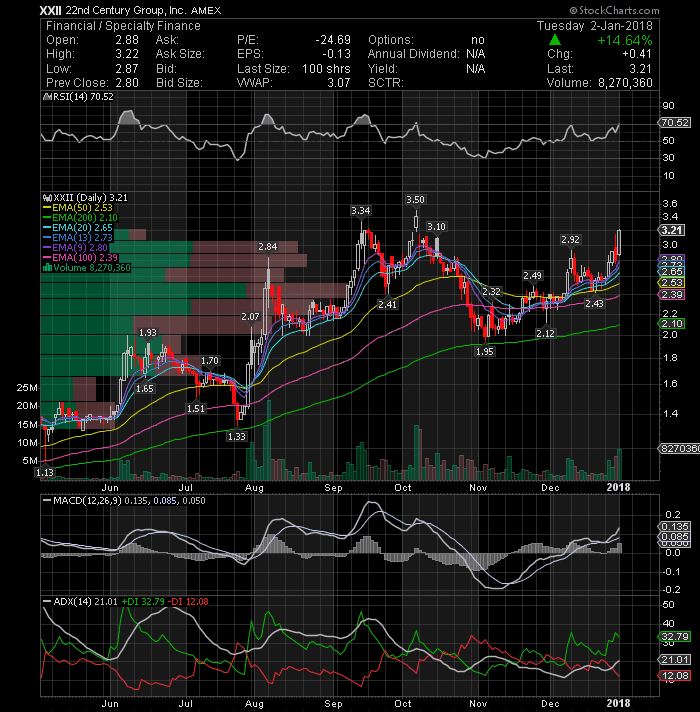Click the 1.33 July low label

pyautogui.click(x=237, y=437)
